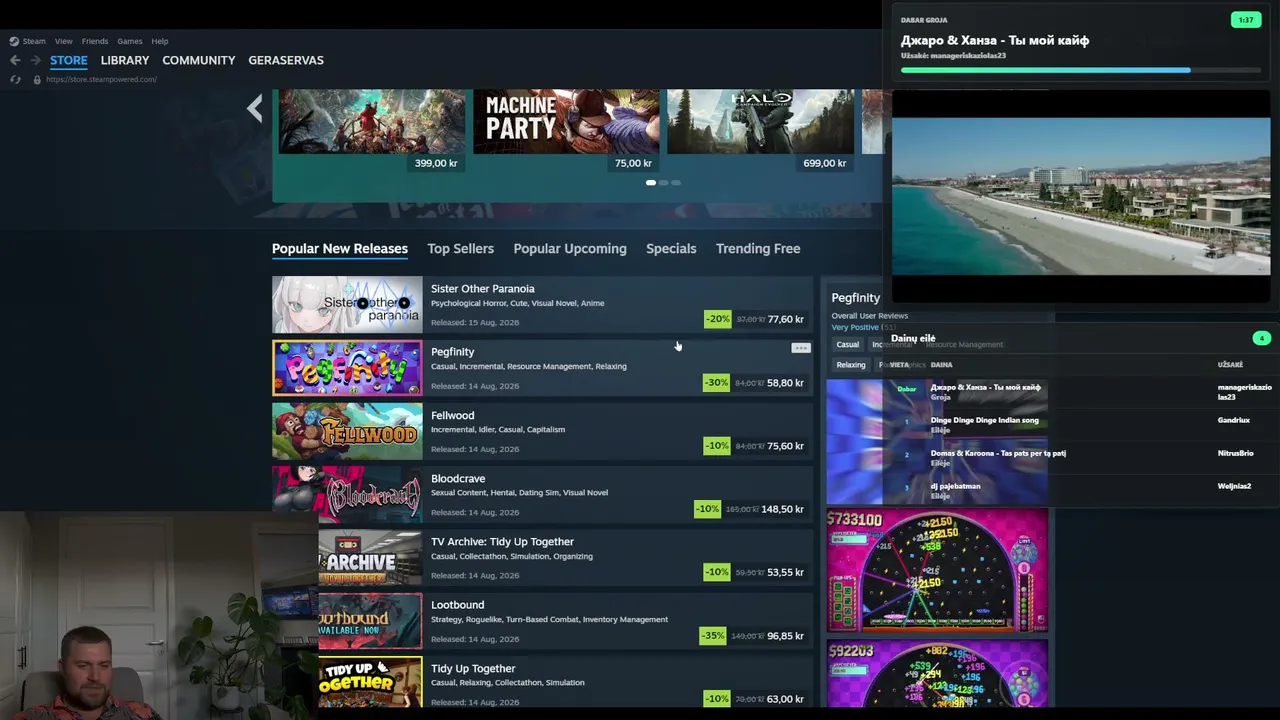Click the -35% discount badge on Lootbound

point(712,636)
